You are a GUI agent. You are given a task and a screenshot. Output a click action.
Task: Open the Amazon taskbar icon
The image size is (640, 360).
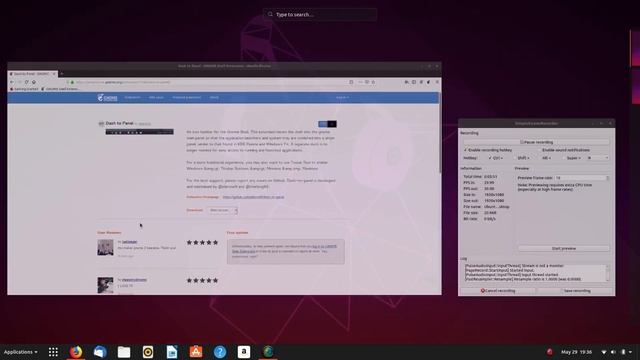pos(244,352)
